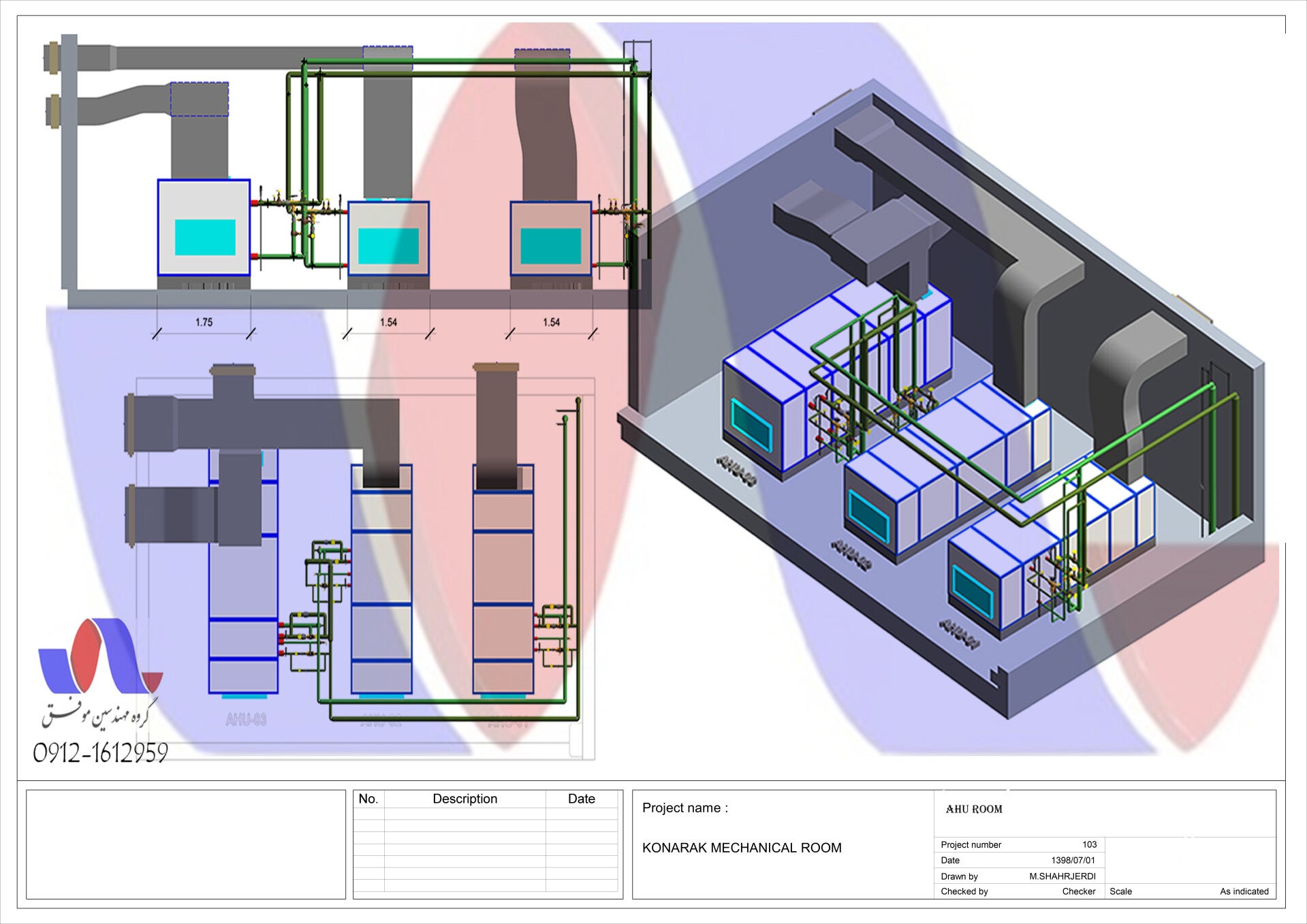Click the "AHU ROOM" sheet title
Image resolution: width=1307 pixels, height=924 pixels.
[974, 809]
